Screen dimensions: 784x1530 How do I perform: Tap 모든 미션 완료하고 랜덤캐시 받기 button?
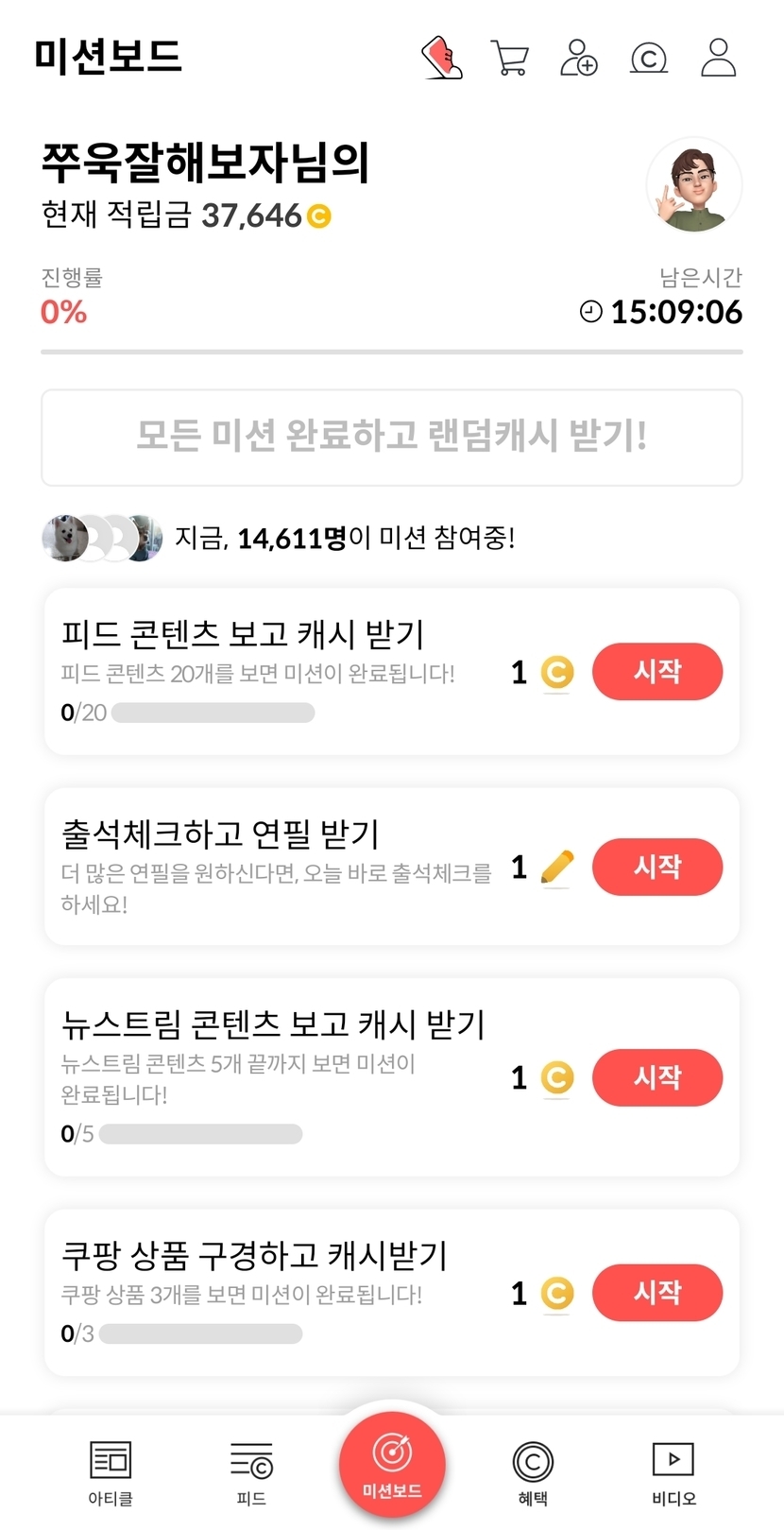pos(392,438)
